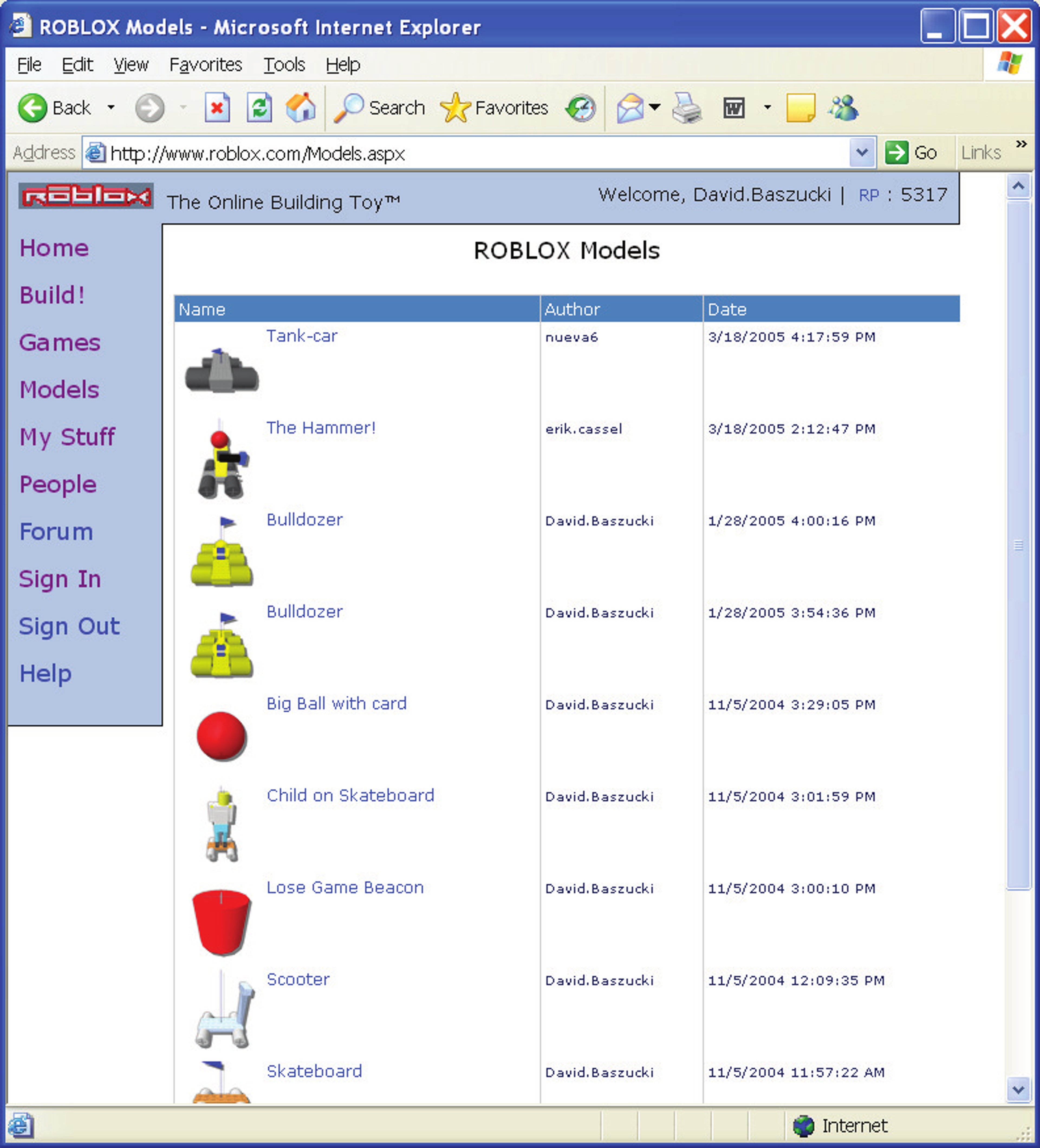Viewport: 1040px width, 1148px height.
Task: Click the ROBLOX logo
Action: pos(86,196)
